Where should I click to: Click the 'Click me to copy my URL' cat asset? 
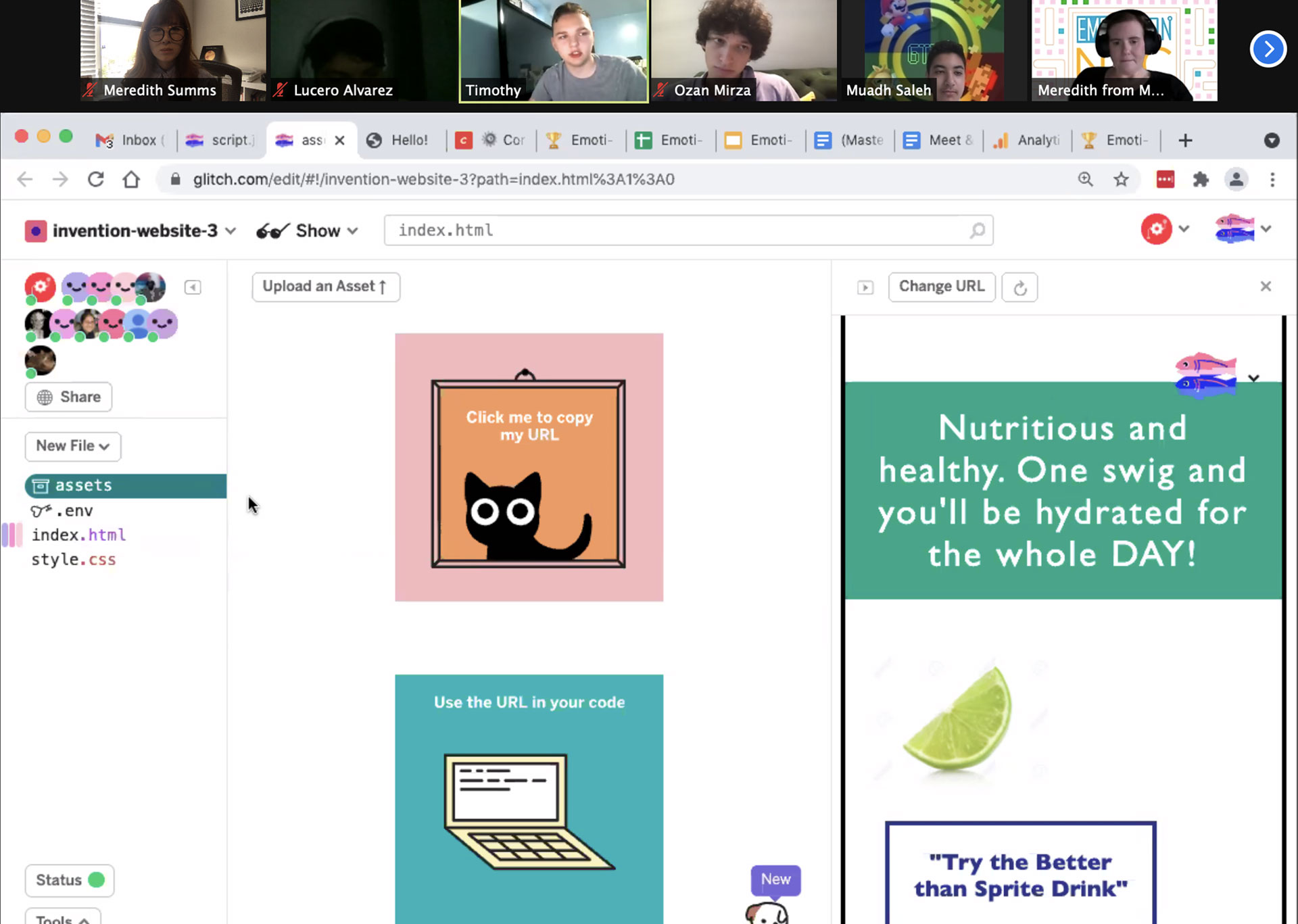[529, 467]
